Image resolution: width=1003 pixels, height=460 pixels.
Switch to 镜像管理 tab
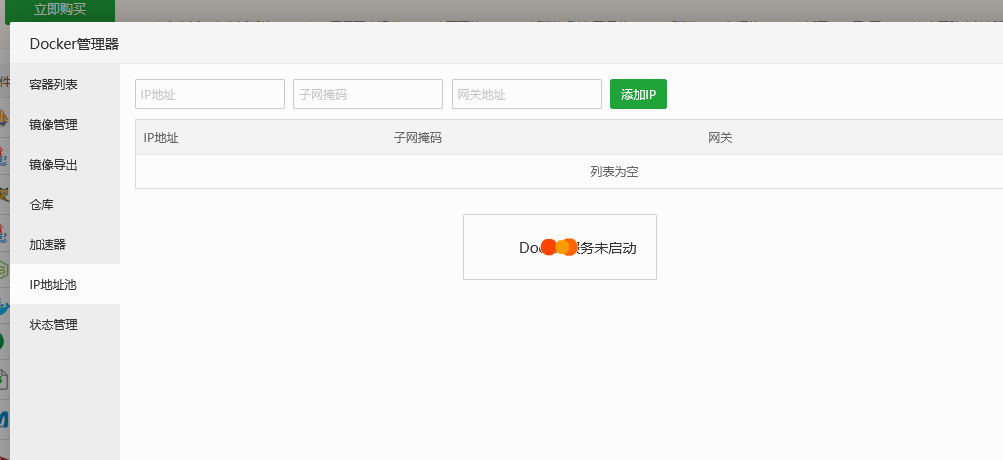coord(65,125)
